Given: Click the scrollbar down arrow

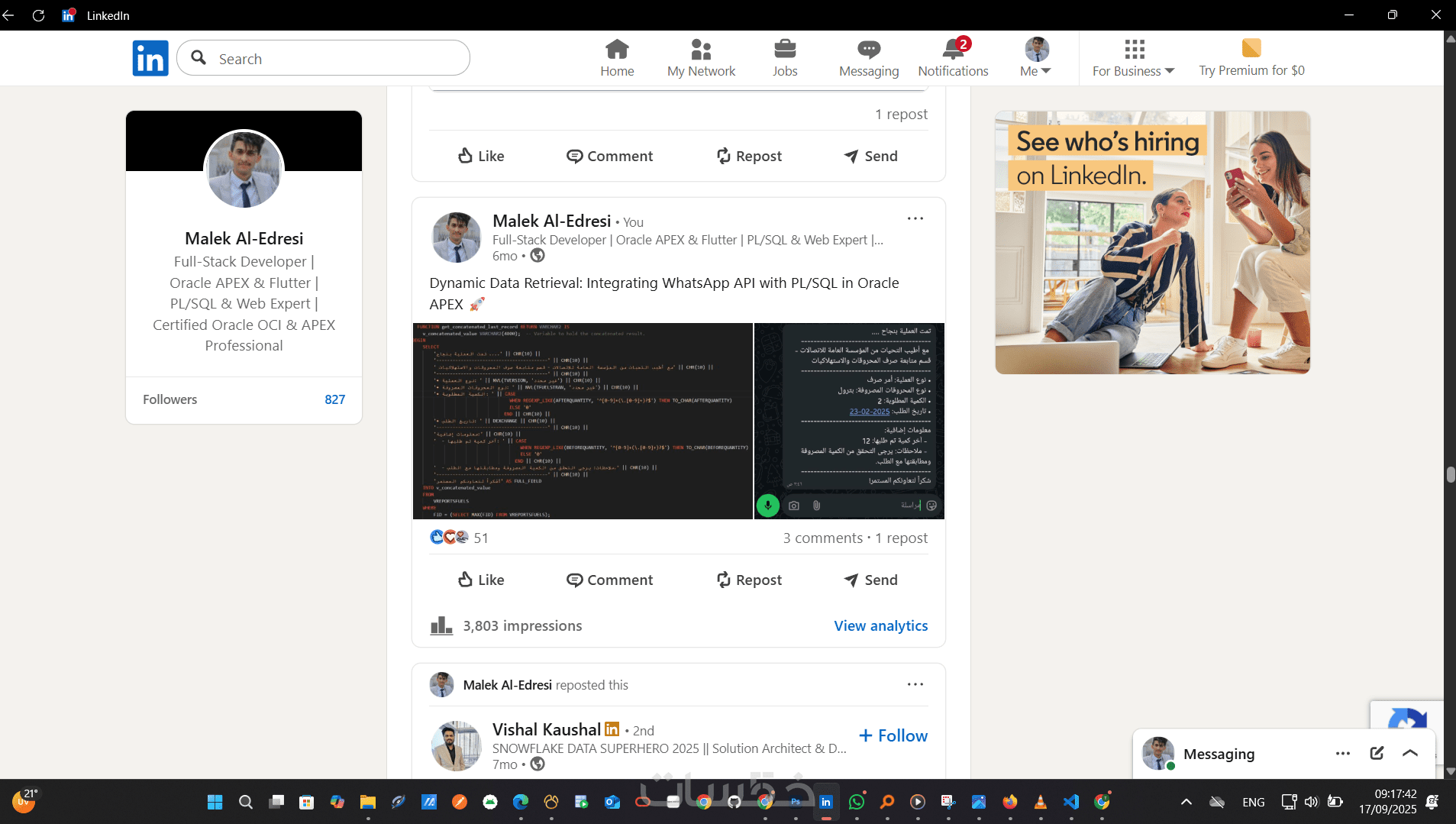Looking at the screenshot, I should coord(1450,771).
